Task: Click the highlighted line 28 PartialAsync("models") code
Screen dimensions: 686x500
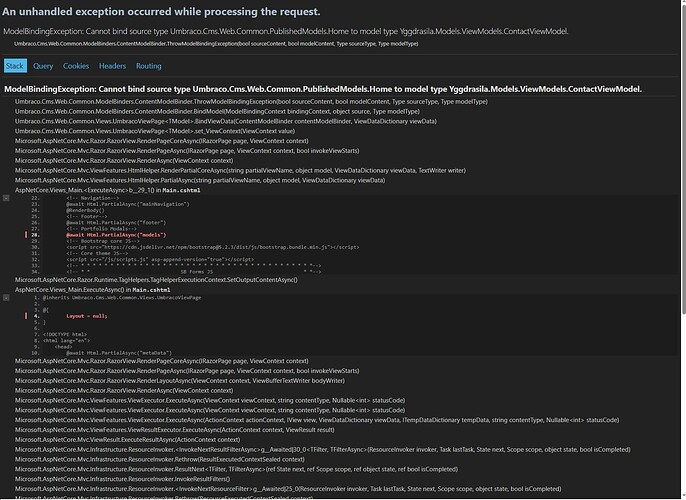Action: point(116,235)
